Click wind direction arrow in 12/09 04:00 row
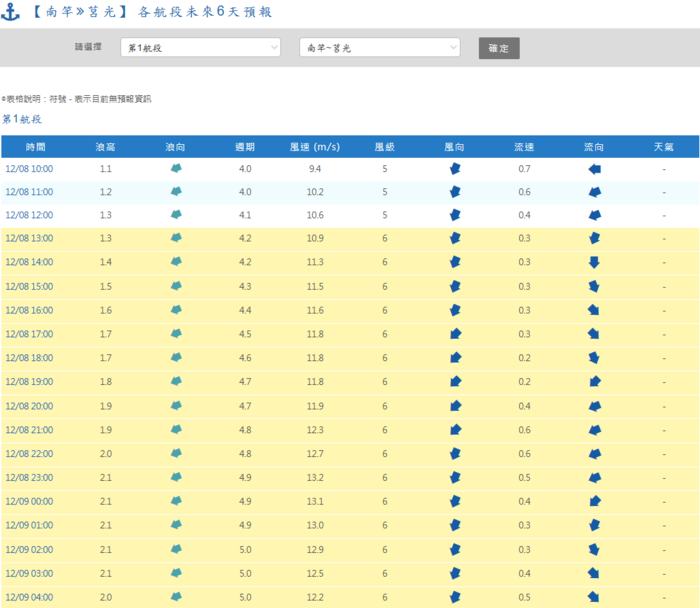 [x=455, y=597]
